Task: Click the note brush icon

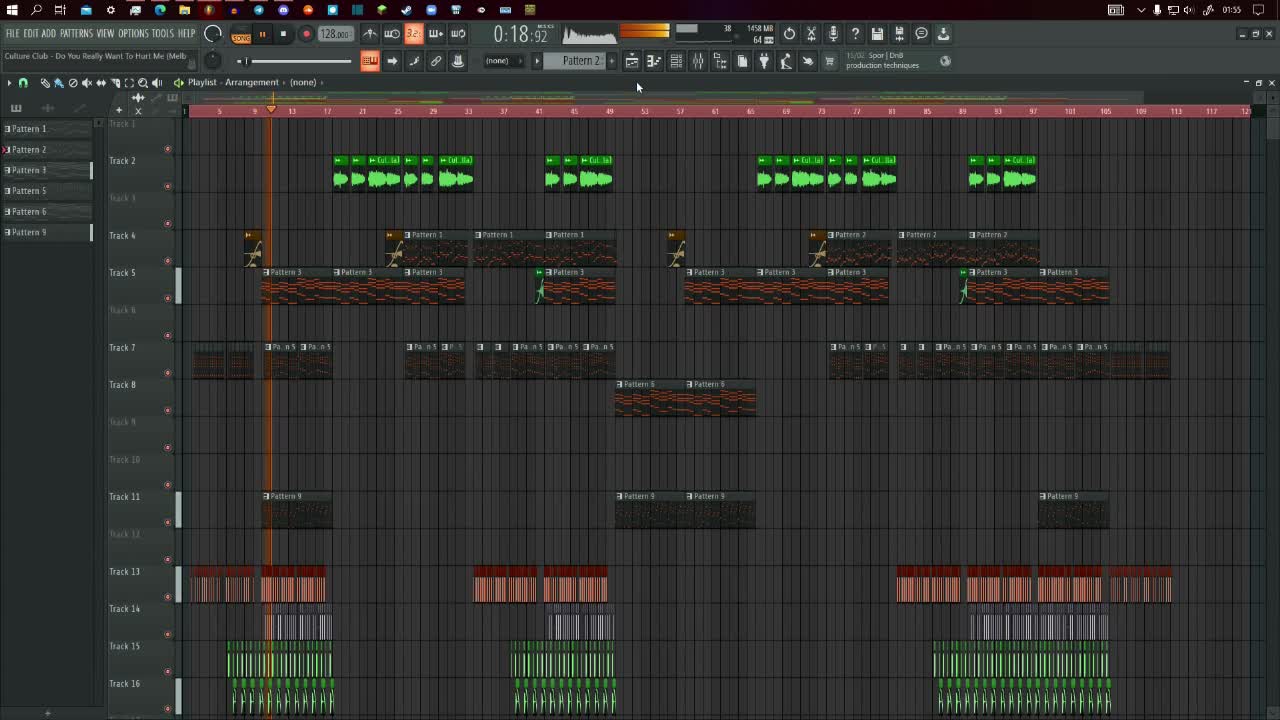Action: (x=414, y=61)
